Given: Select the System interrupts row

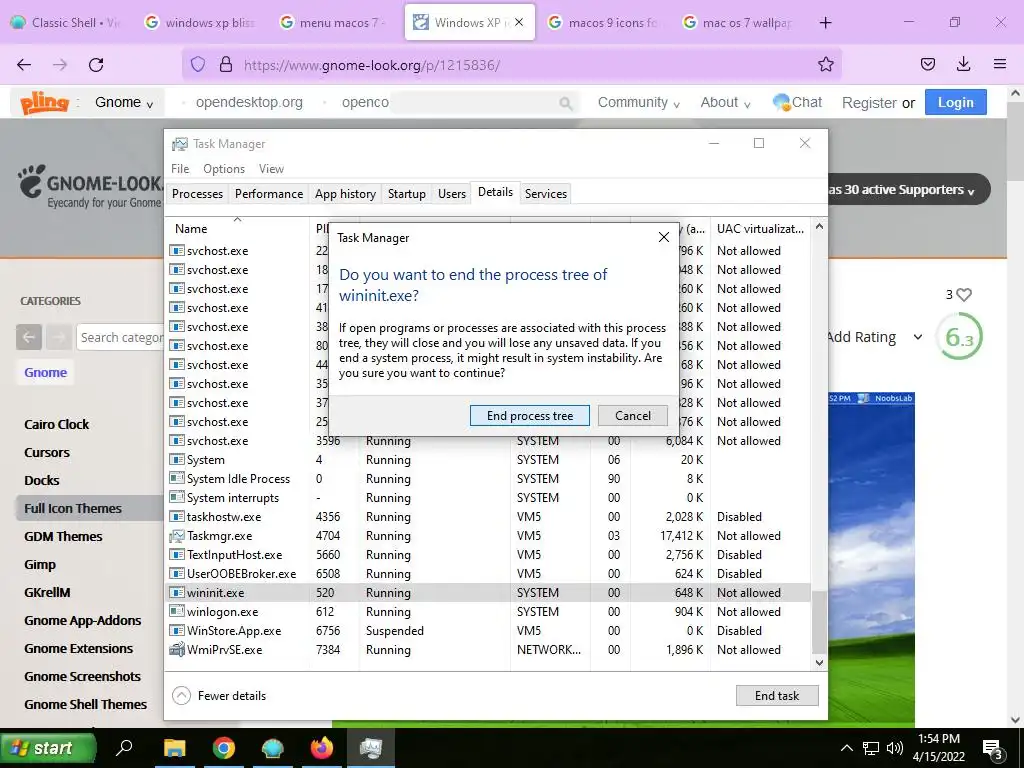Looking at the screenshot, I should pyautogui.click(x=488, y=498).
